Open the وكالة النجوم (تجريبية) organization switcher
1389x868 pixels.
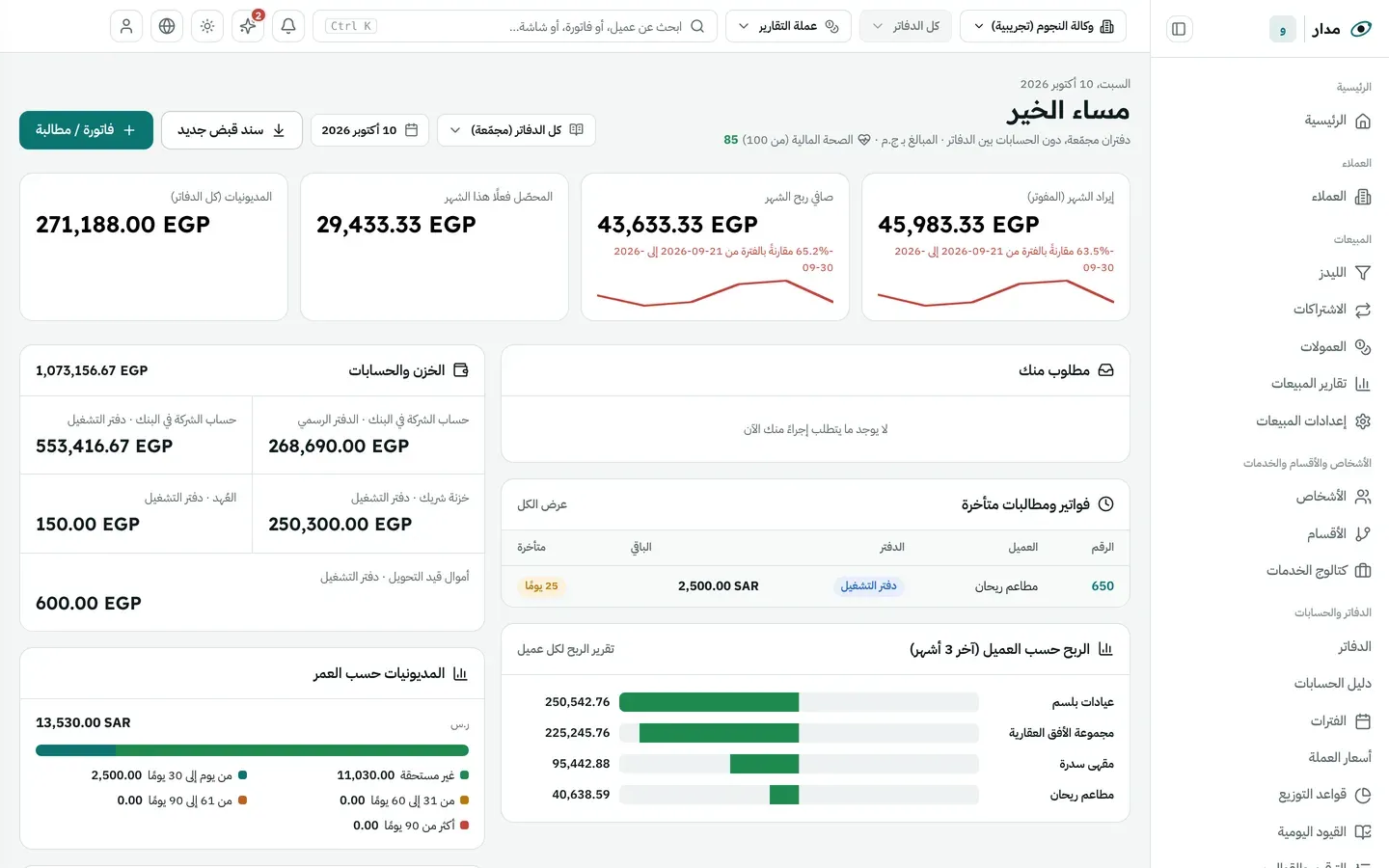tap(1043, 26)
